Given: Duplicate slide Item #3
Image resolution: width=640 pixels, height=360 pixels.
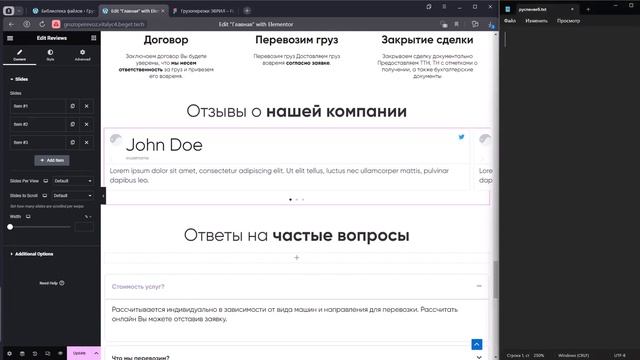Looking at the screenshot, I should click(x=73, y=142).
